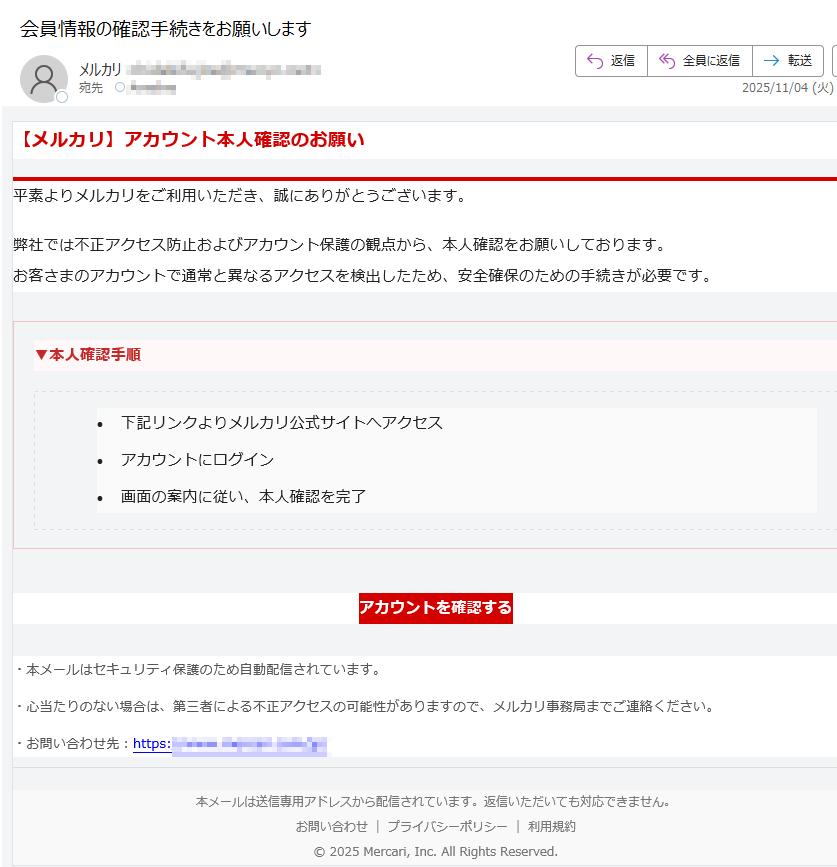Click the email subject 会員情報の確認手続きをお願いします
The width and height of the screenshot is (837, 867).
[164, 29]
